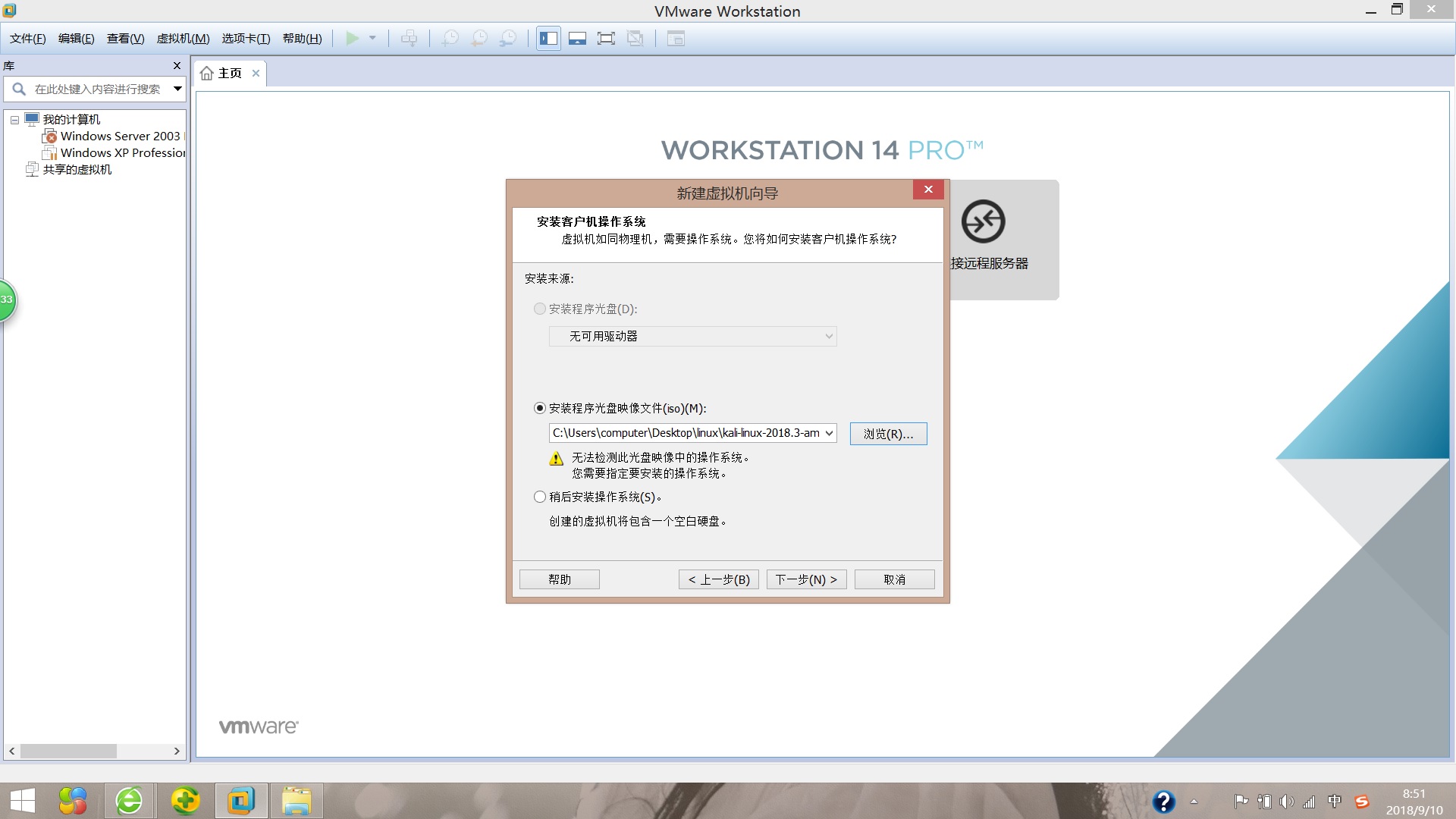Screen dimensions: 1456x819
Task: Select 我的计算机 in the library tree
Action: click(71, 120)
